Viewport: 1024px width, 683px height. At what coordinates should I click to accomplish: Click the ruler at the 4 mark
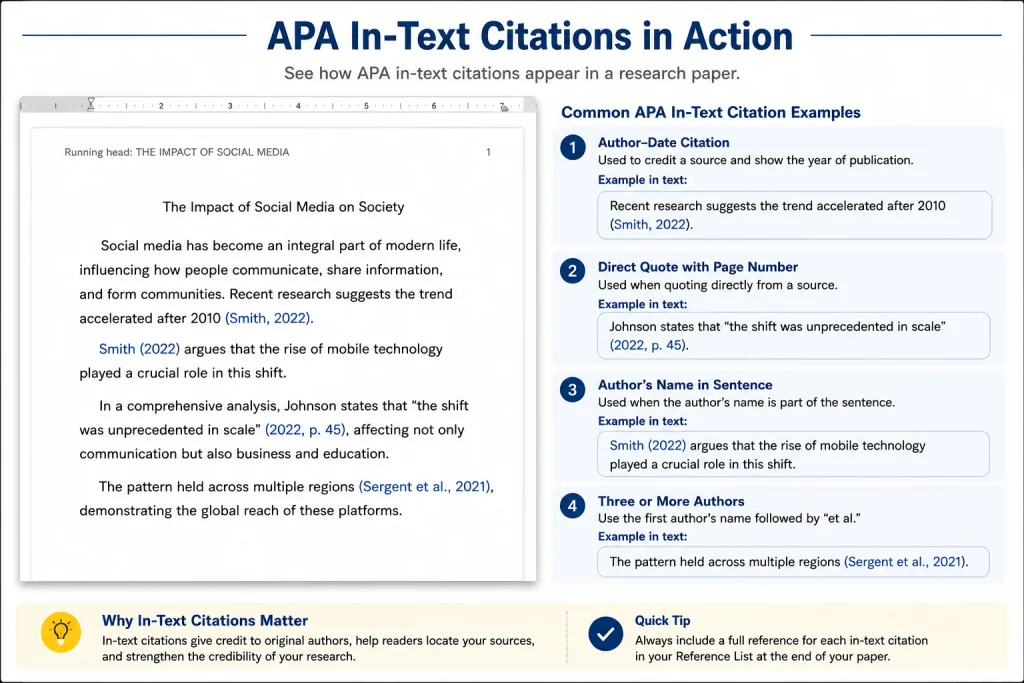298,106
